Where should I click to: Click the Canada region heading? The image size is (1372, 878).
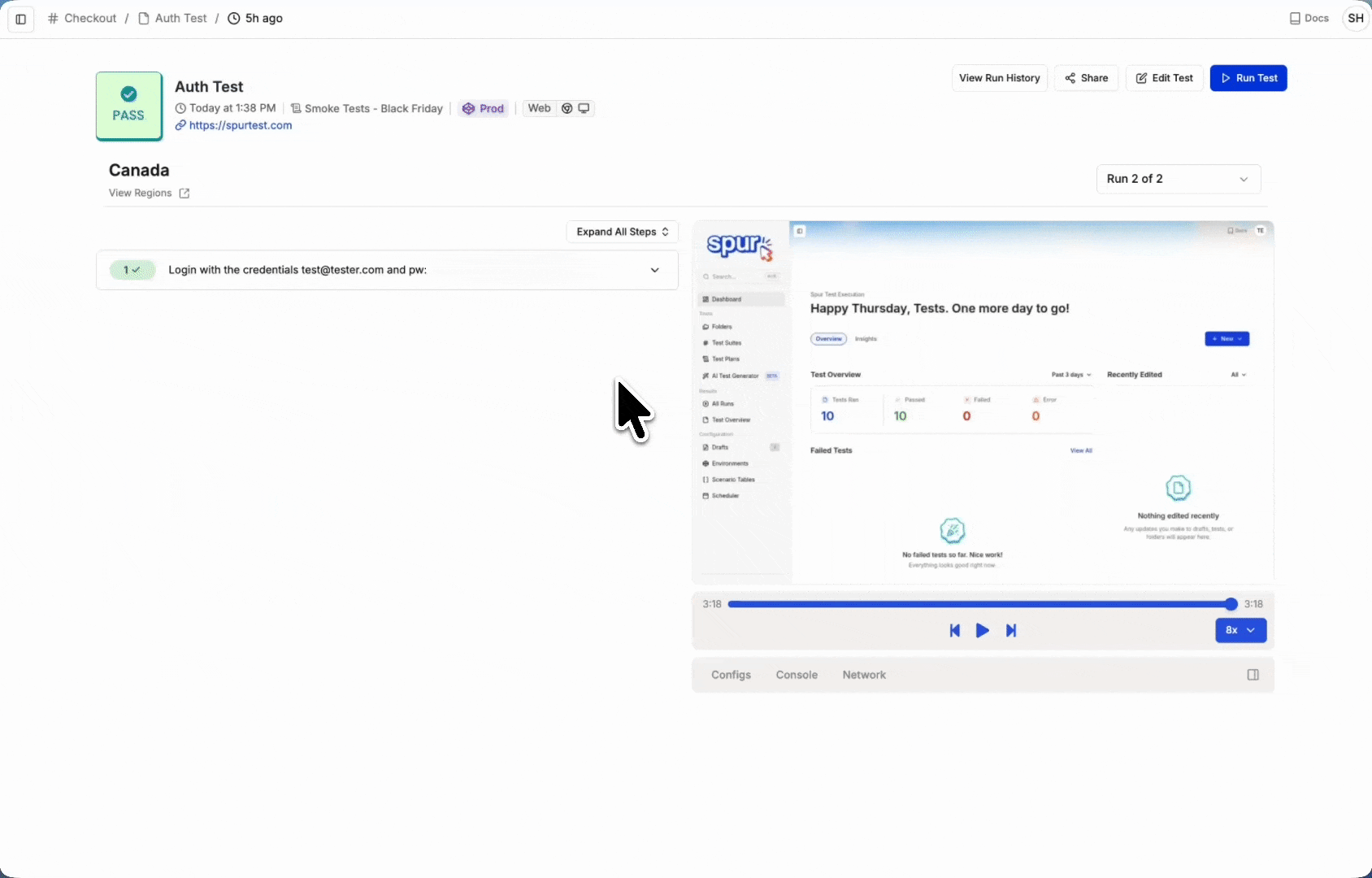click(x=139, y=170)
